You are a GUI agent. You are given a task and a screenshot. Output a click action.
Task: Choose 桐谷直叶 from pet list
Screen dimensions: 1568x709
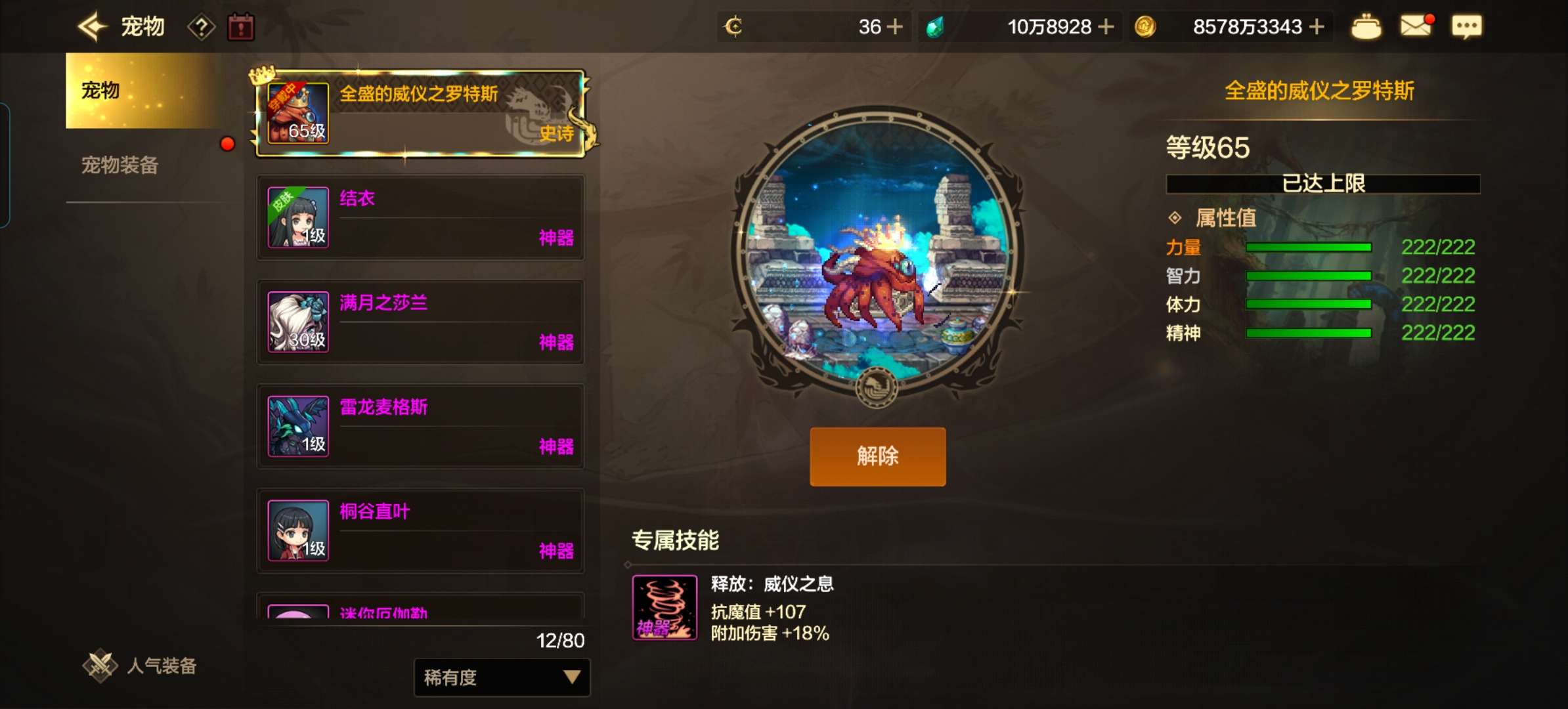pos(420,530)
